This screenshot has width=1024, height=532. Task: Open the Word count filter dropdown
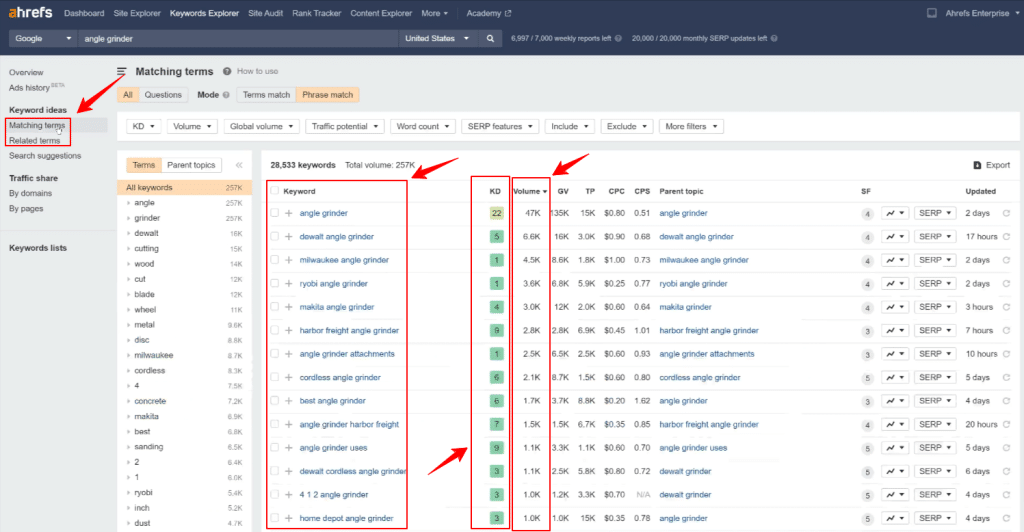423,127
